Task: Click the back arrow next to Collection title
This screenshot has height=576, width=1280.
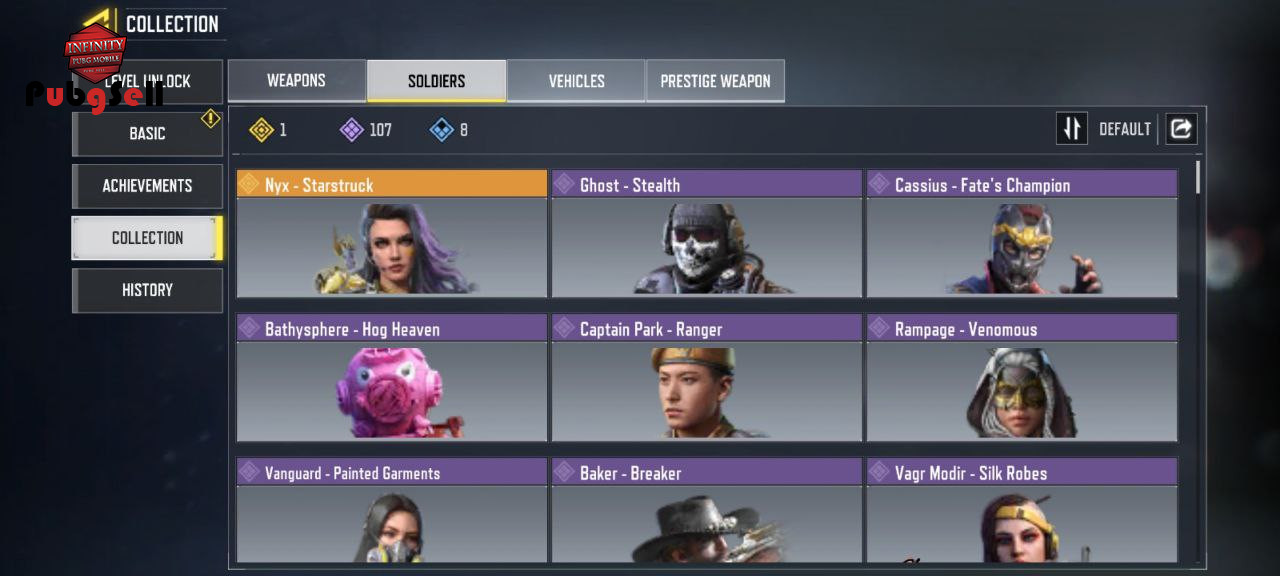Action: pyautogui.click(x=100, y=21)
